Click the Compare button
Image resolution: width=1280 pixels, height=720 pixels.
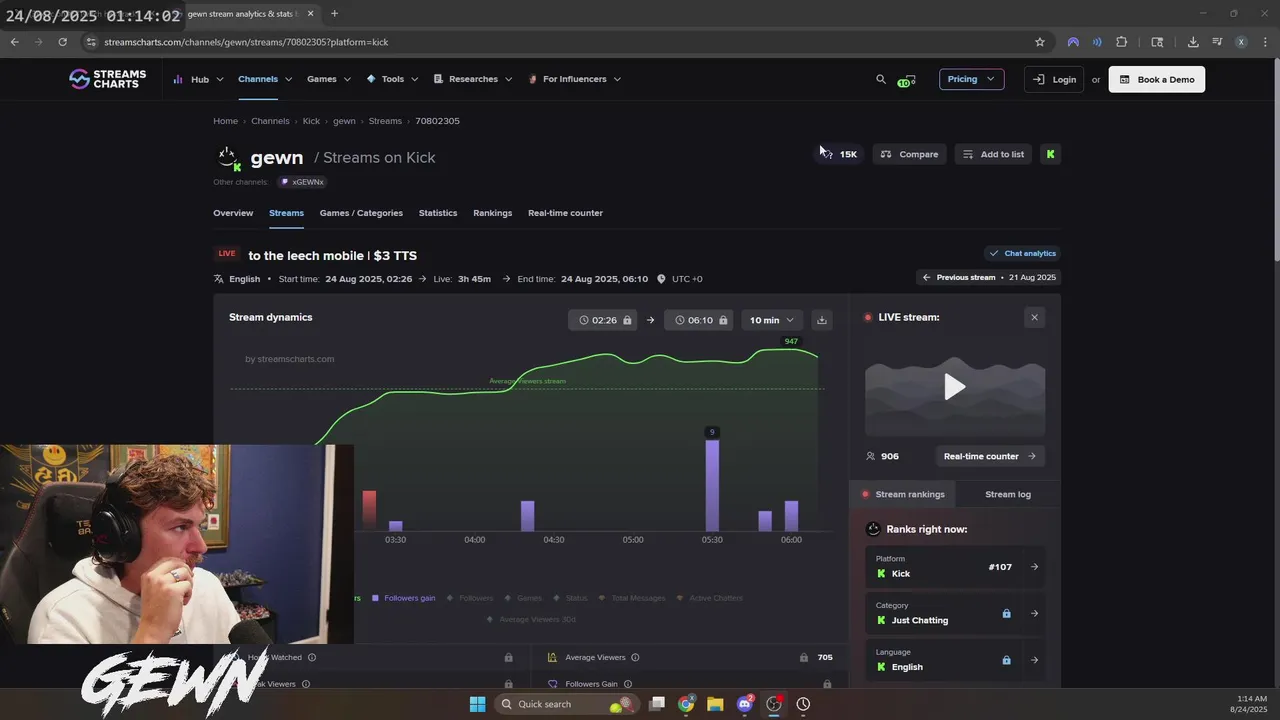(x=909, y=154)
